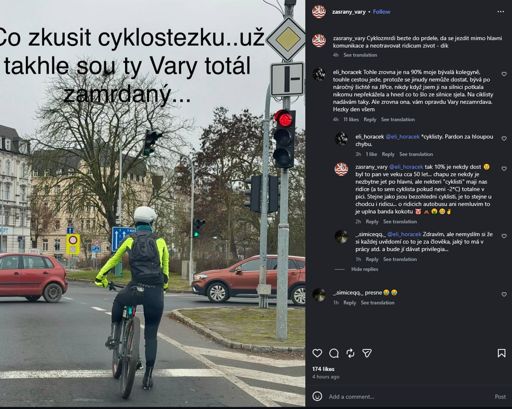Screen dimensions: 512x409
Task: Open zasrany_vary profile avatar in header
Action: tap(319, 12)
